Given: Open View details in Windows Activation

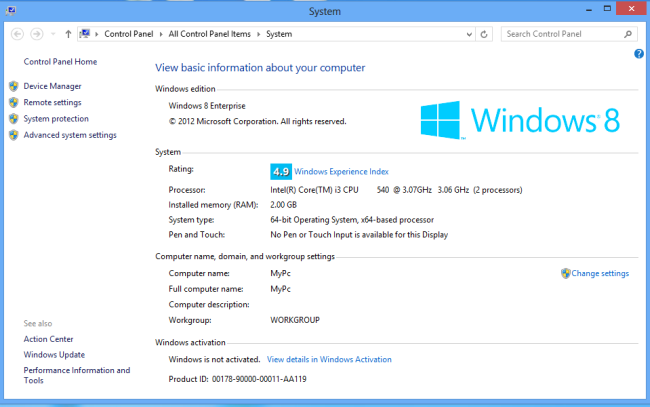Looking at the screenshot, I should (329, 359).
